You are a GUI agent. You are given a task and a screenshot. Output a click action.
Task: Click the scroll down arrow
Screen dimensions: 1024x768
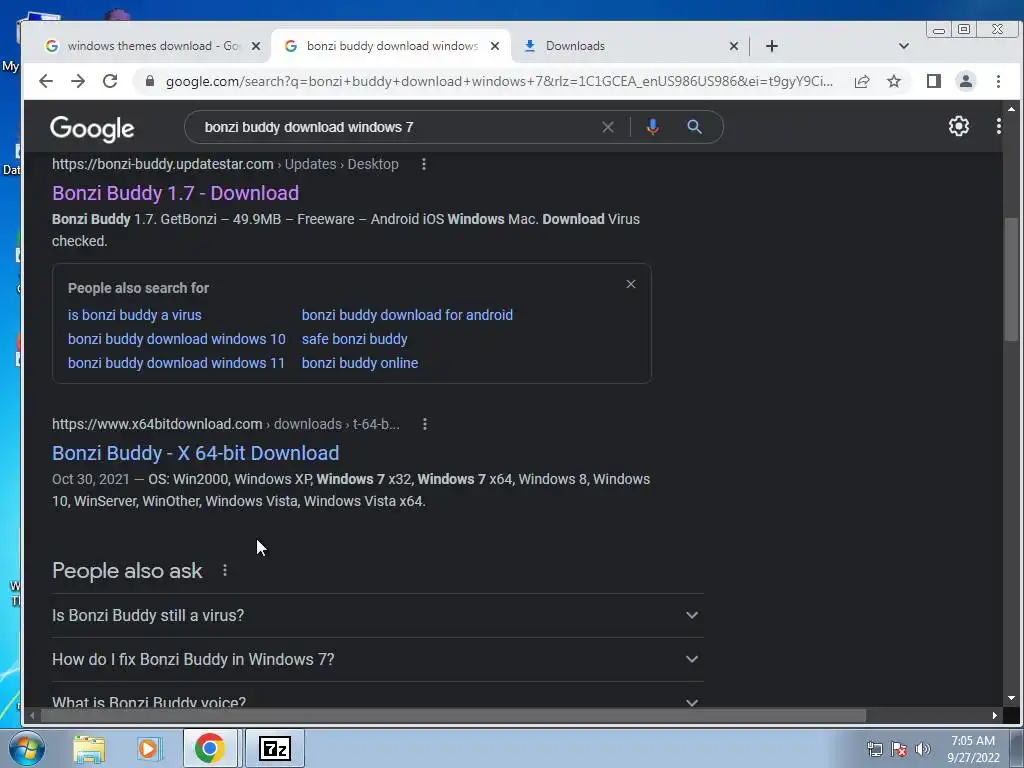pyautogui.click(x=1012, y=698)
